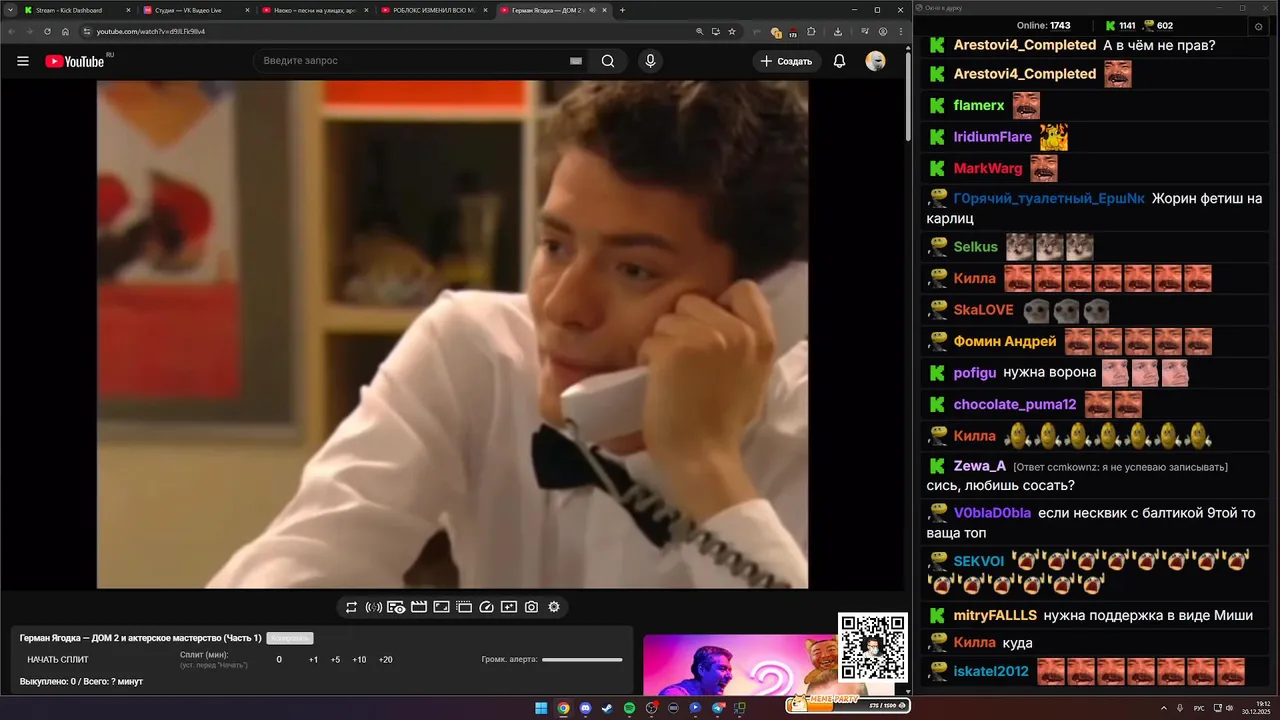Toggle loop video in player toolbar
1280x720 pixels.
[x=351, y=607]
